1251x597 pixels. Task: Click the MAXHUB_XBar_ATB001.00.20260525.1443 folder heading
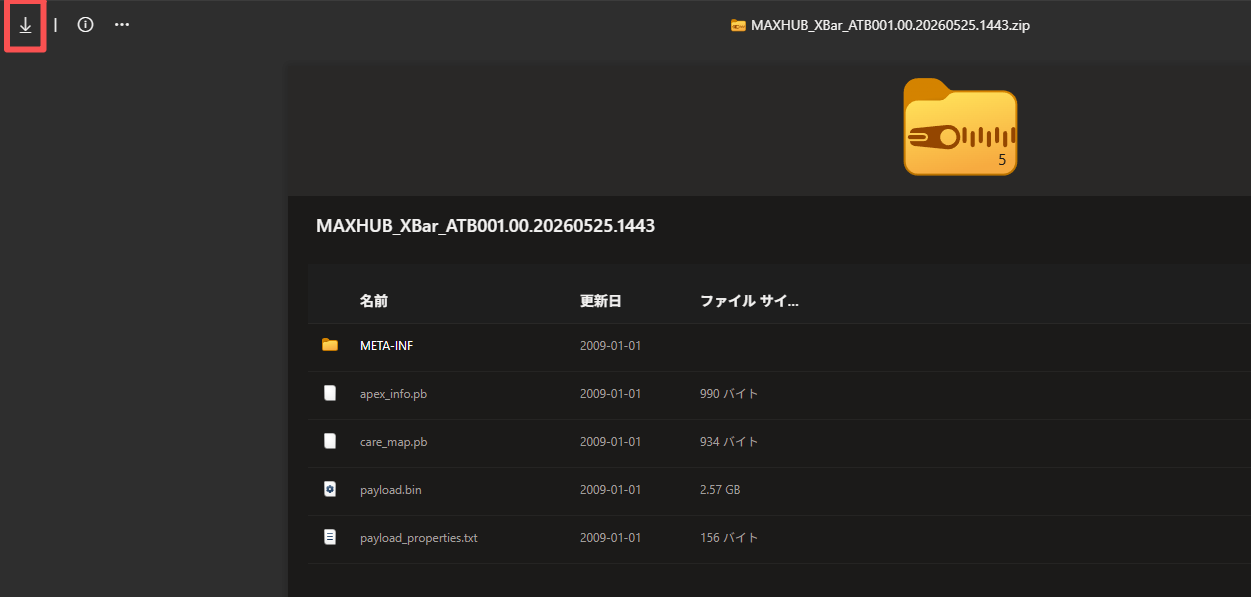pyautogui.click(x=485, y=226)
